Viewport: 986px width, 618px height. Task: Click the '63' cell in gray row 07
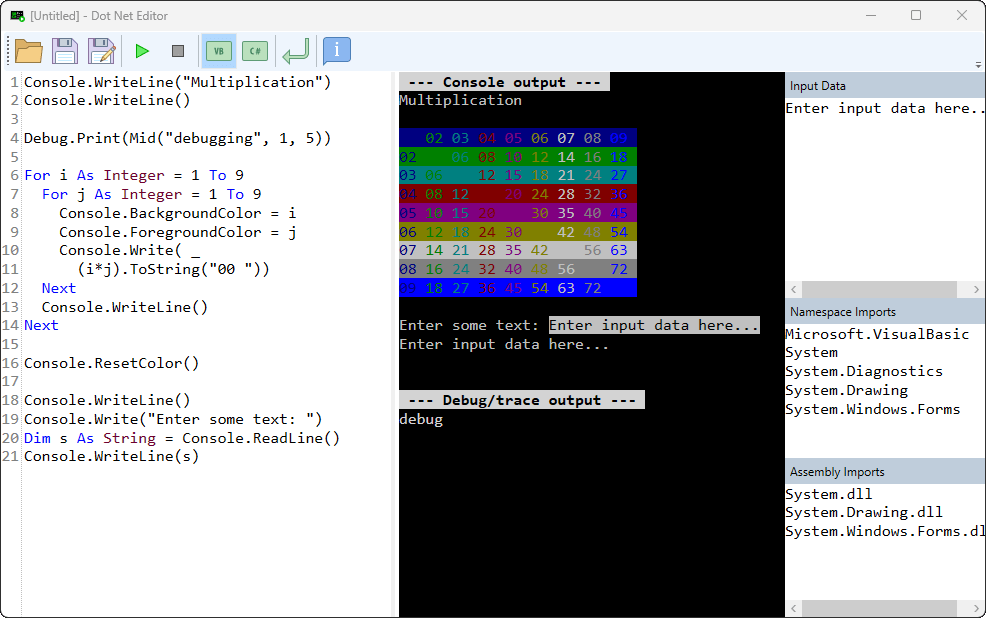click(x=619, y=250)
